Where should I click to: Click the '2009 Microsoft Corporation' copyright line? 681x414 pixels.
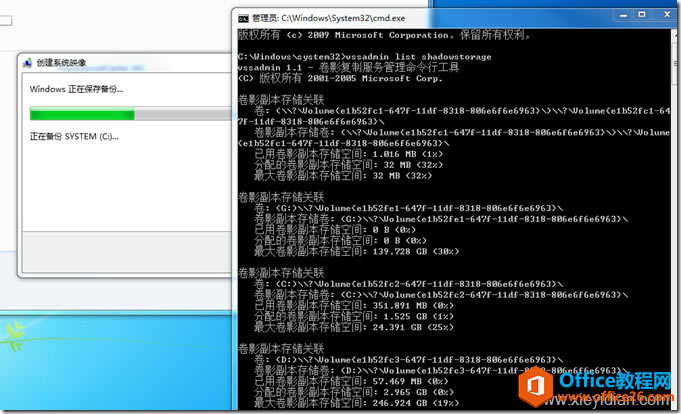coord(384,35)
